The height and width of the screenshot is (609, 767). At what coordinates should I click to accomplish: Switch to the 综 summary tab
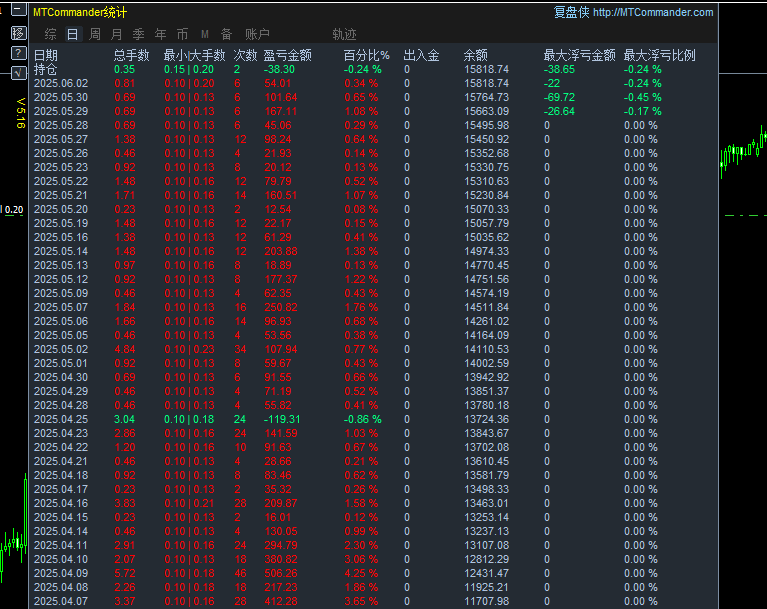pyautogui.click(x=50, y=34)
